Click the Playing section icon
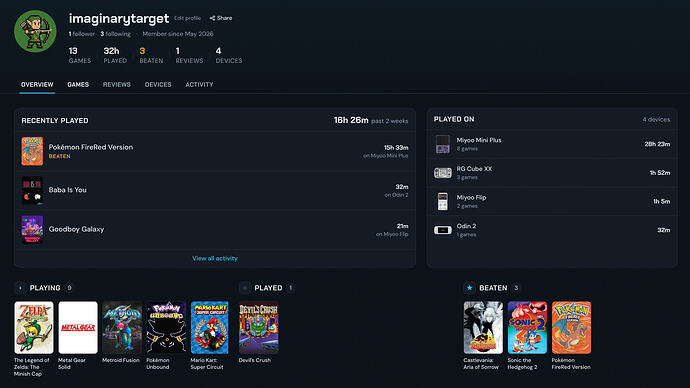 point(20,288)
